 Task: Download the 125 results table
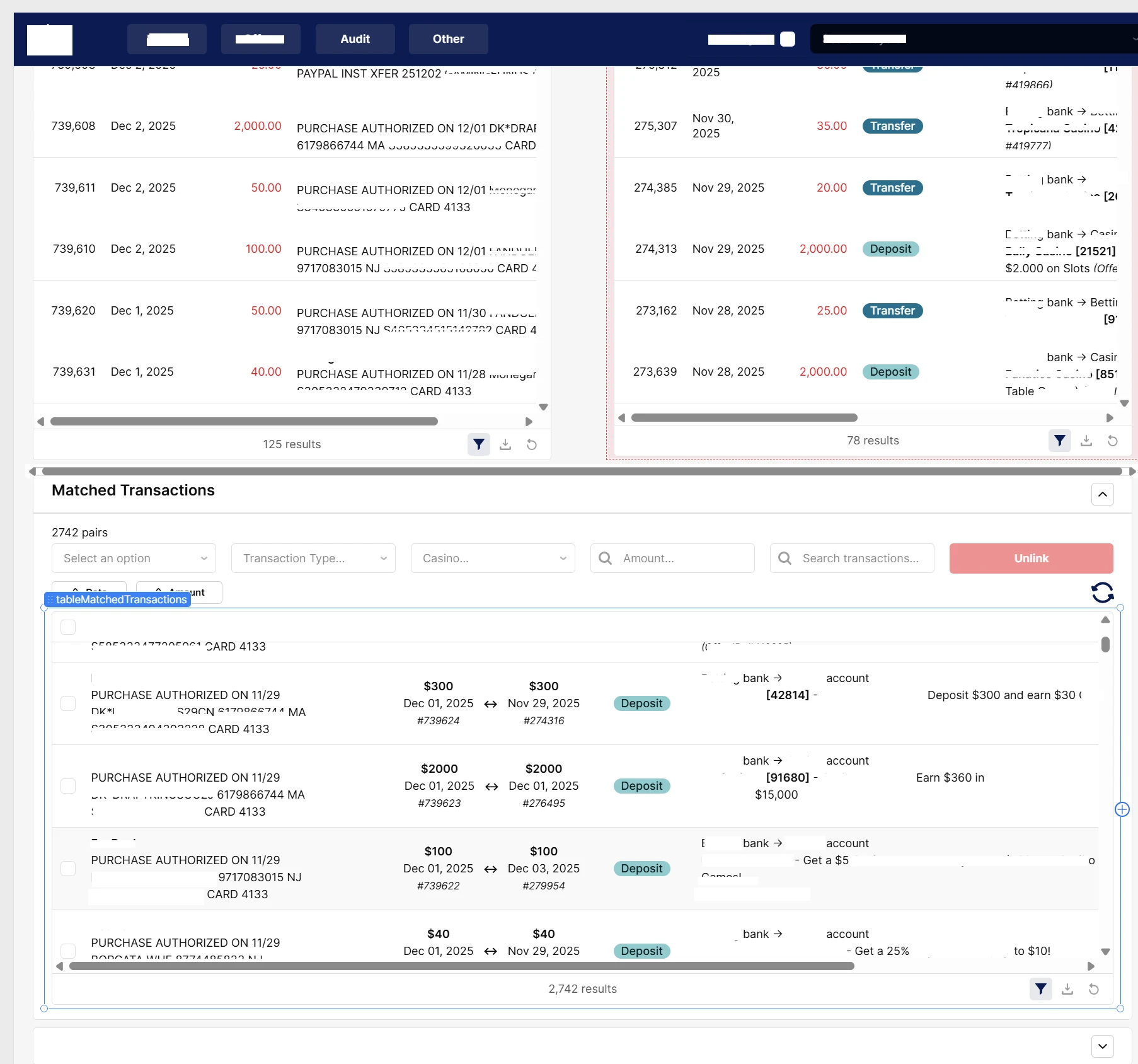[505, 444]
